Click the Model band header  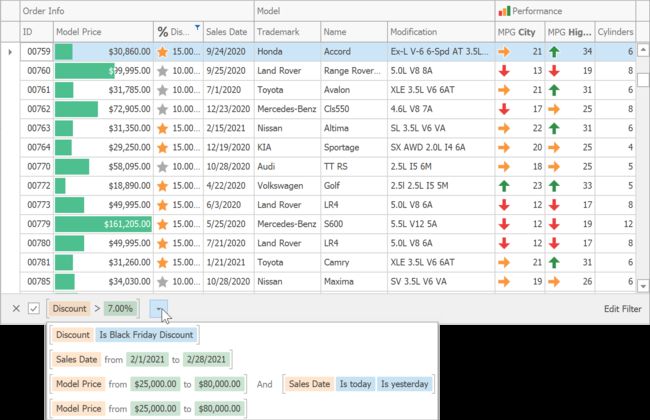click(374, 11)
